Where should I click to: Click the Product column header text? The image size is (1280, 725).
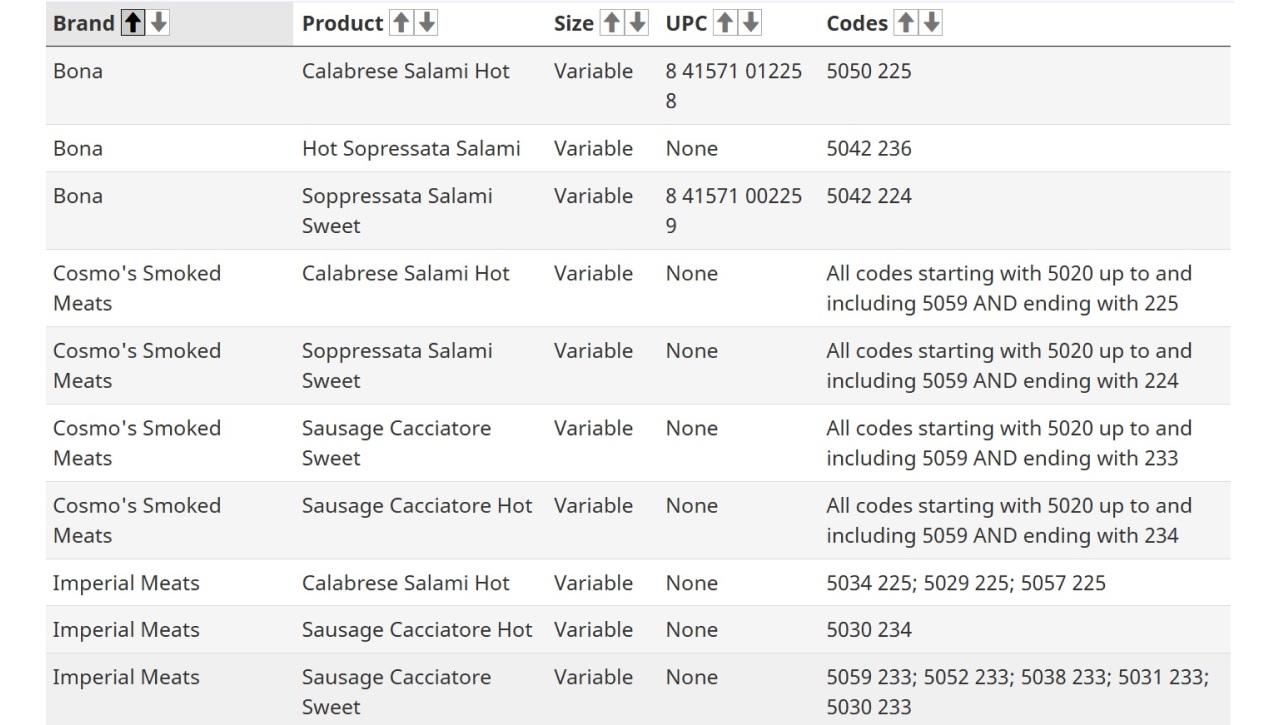[x=342, y=23]
